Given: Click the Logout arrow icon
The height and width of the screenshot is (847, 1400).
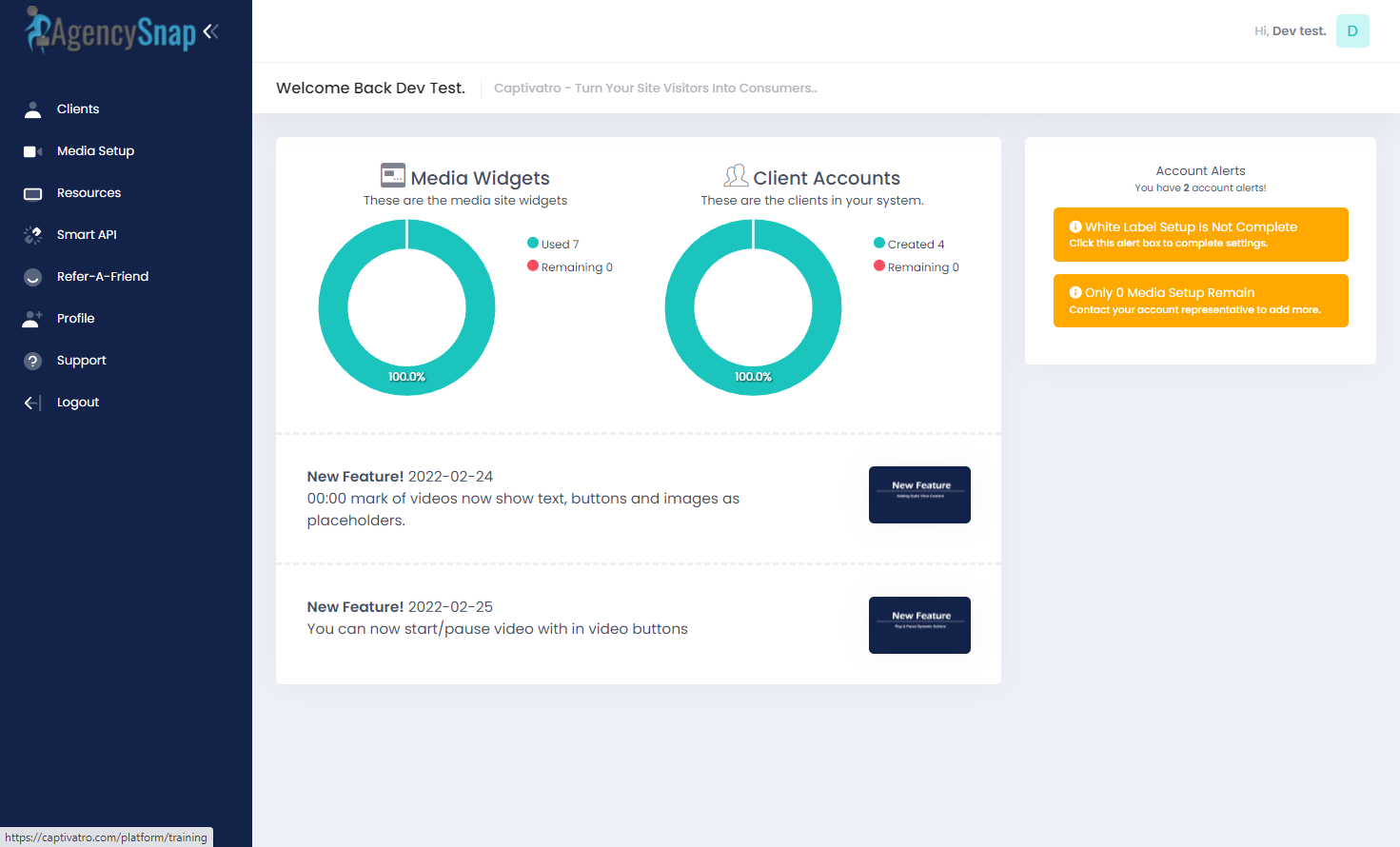Looking at the screenshot, I should 32,403.
